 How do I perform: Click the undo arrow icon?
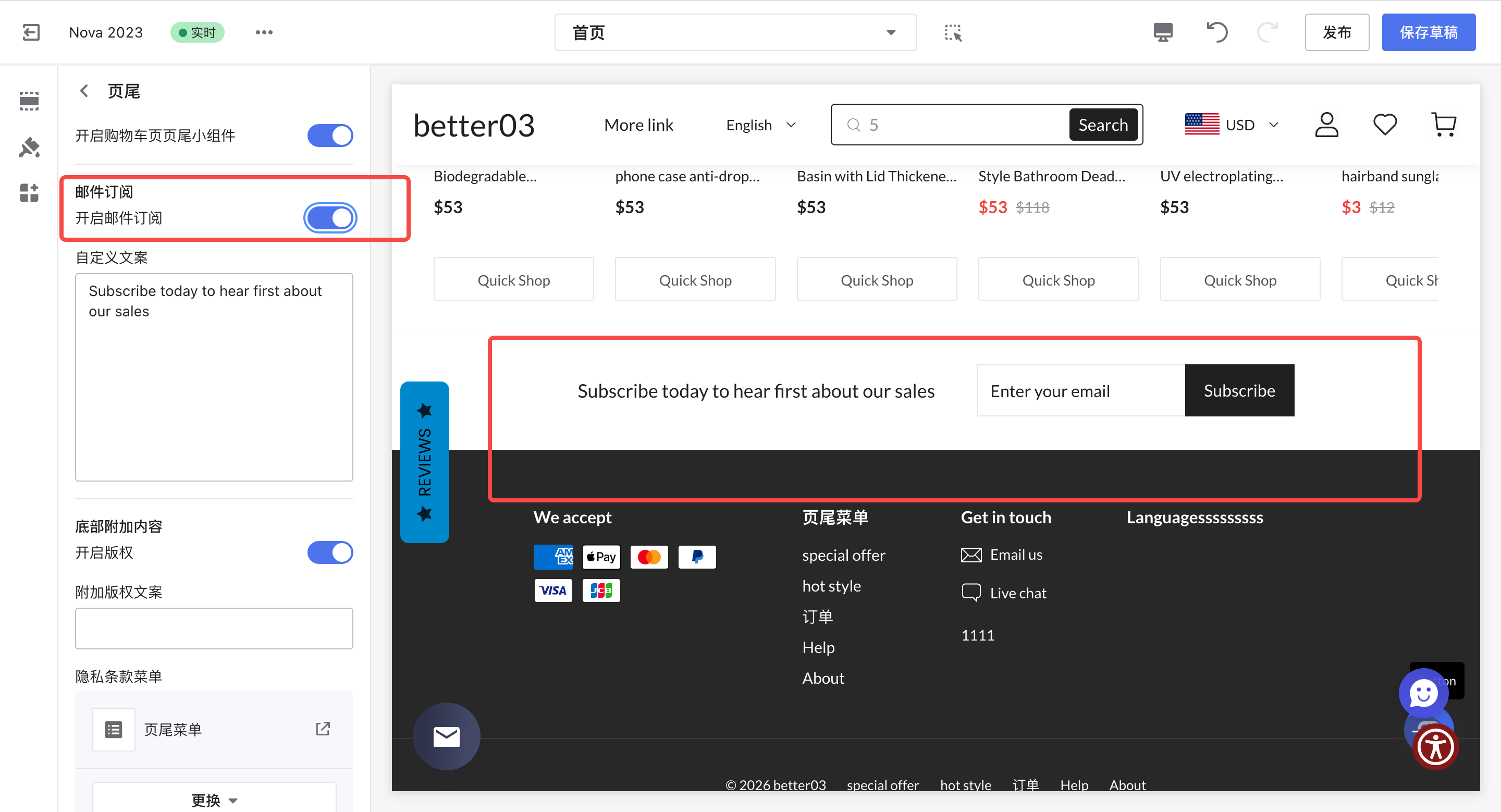pyautogui.click(x=1216, y=32)
